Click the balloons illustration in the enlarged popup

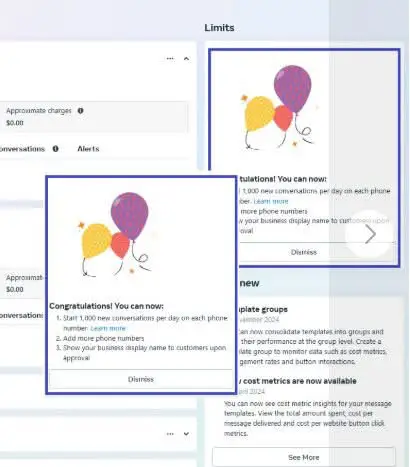coord(116,234)
